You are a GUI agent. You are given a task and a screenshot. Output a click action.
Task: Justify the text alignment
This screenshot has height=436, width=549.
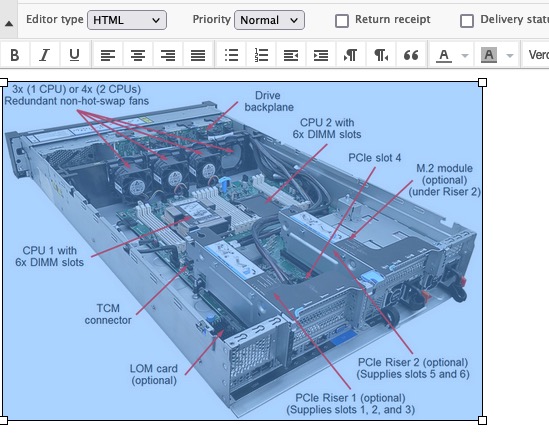(x=198, y=55)
